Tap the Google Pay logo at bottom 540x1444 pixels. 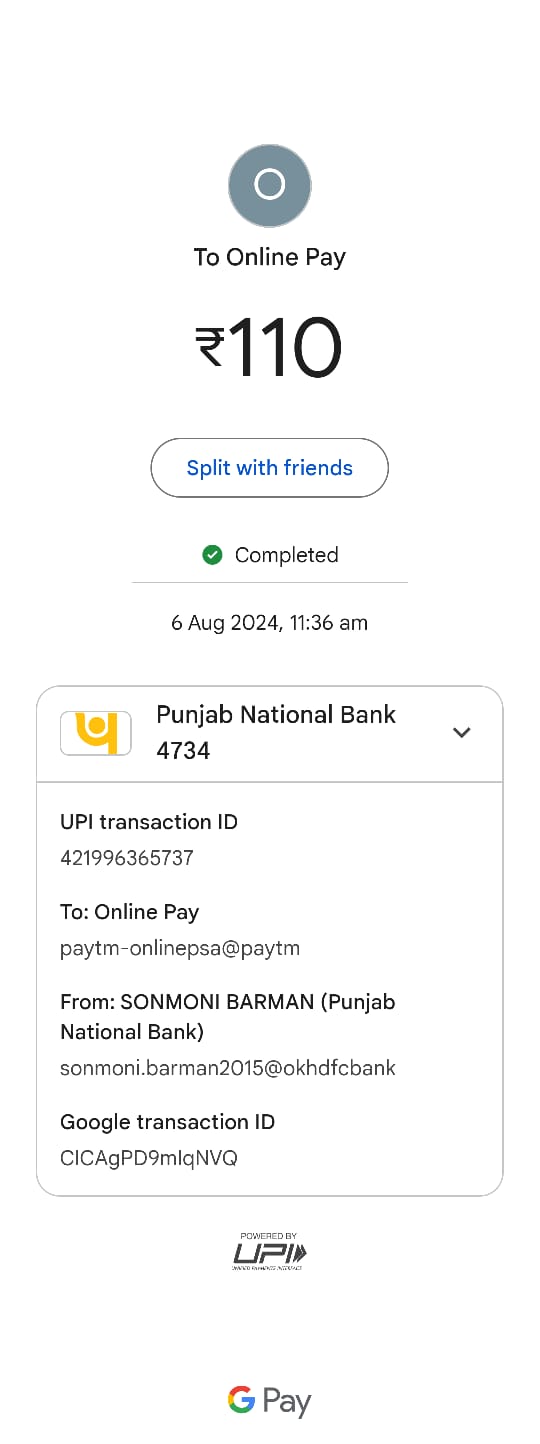(x=270, y=1401)
